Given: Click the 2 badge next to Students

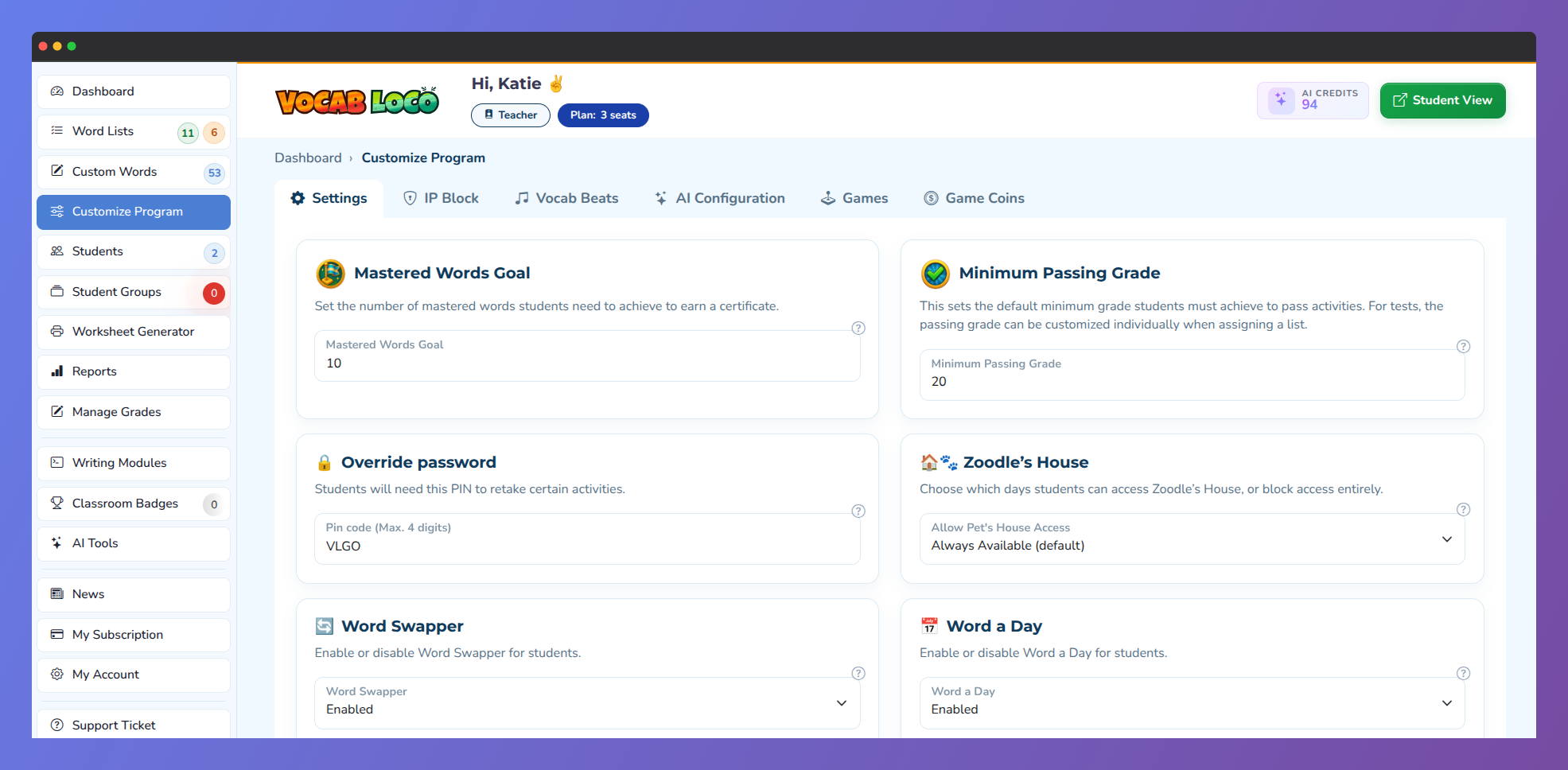Looking at the screenshot, I should (214, 253).
